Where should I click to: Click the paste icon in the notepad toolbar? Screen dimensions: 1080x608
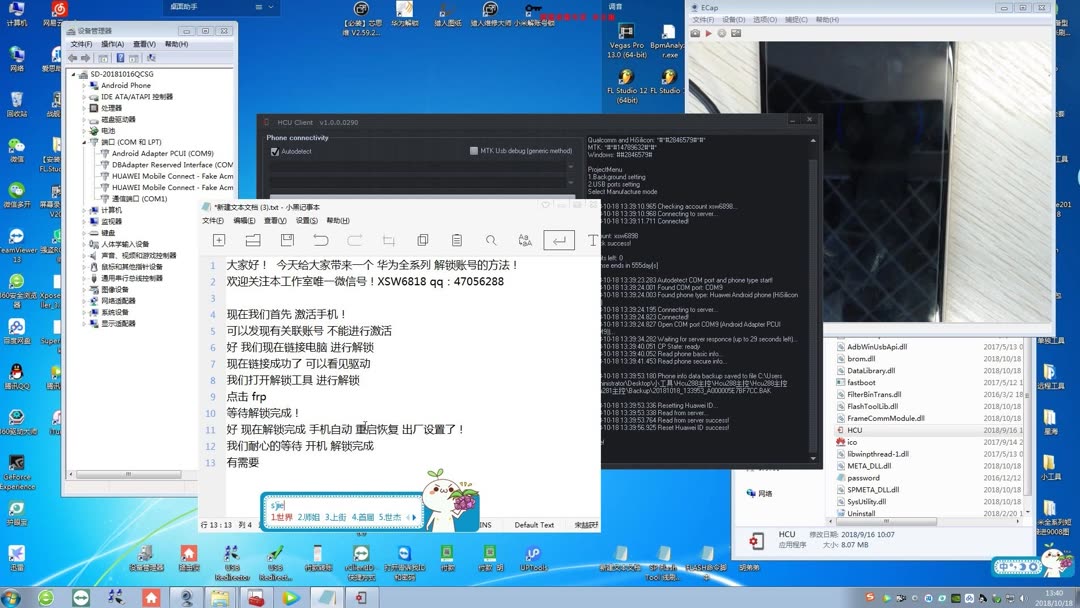click(x=455, y=240)
